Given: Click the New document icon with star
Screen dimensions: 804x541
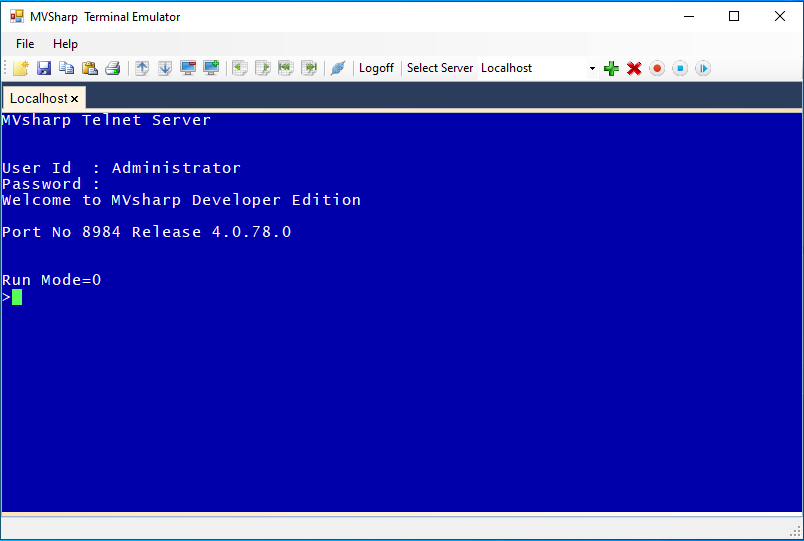Looking at the screenshot, I should (x=21, y=68).
